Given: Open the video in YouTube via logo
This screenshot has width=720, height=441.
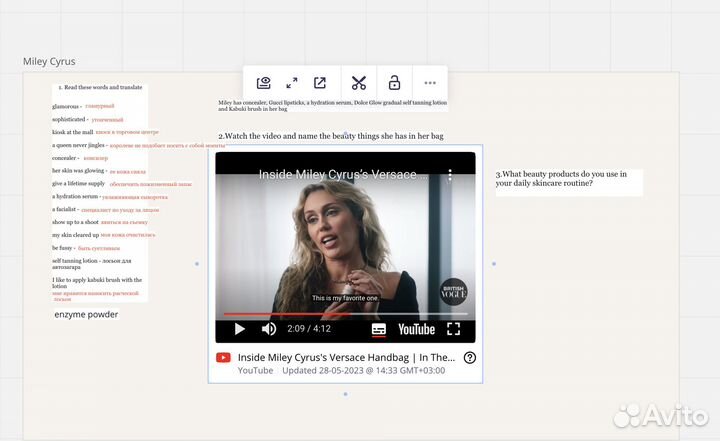Looking at the screenshot, I should (x=416, y=328).
